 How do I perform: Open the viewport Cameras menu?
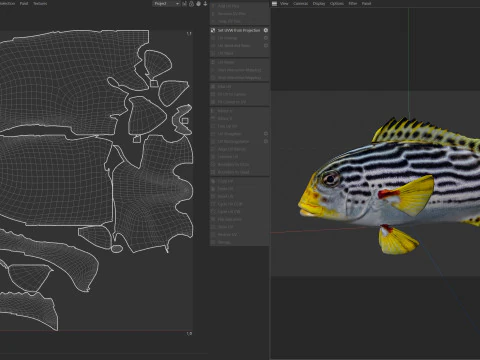point(301,4)
